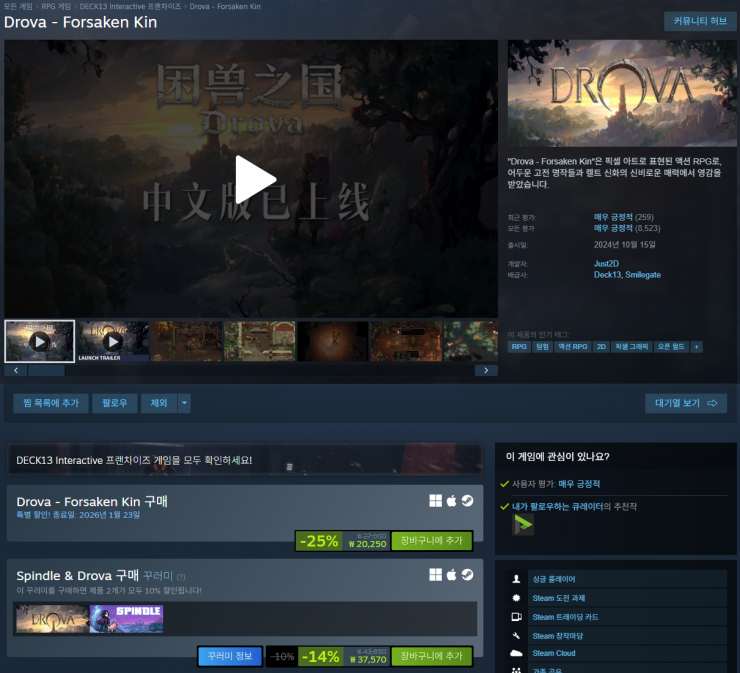Click the Steam icon beside Drova purchase title
Image resolution: width=740 pixels, height=673 pixels.
[x=467, y=501]
